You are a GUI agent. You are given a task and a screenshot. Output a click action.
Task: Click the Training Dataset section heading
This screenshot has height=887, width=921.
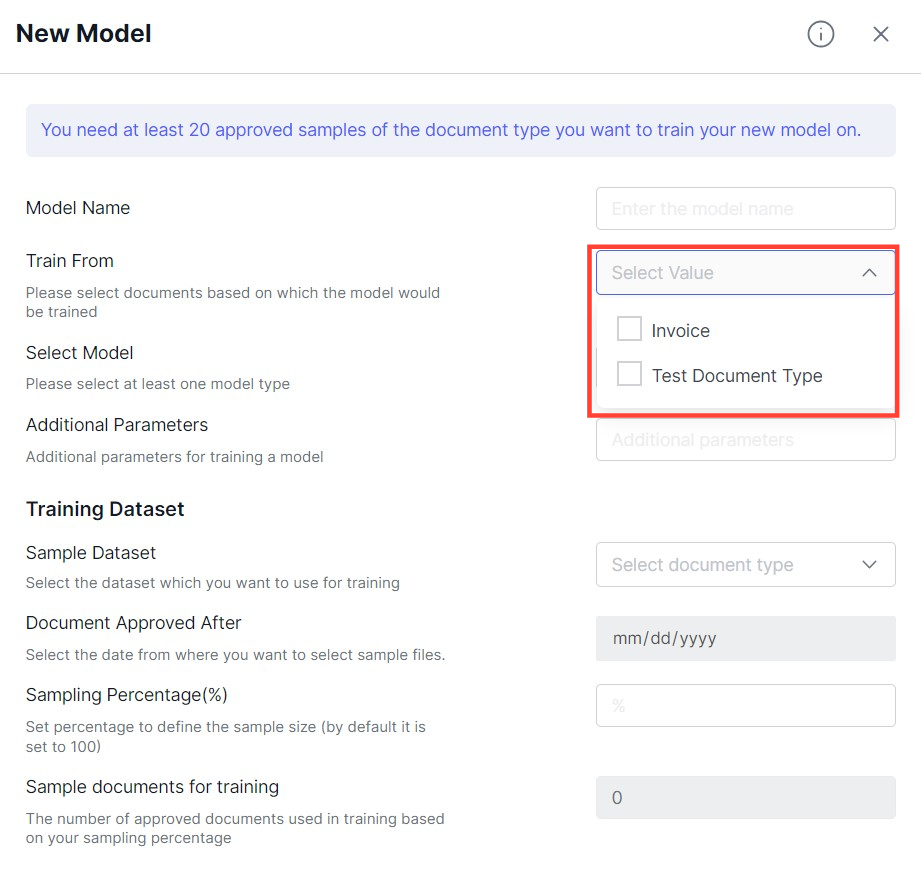[105, 509]
